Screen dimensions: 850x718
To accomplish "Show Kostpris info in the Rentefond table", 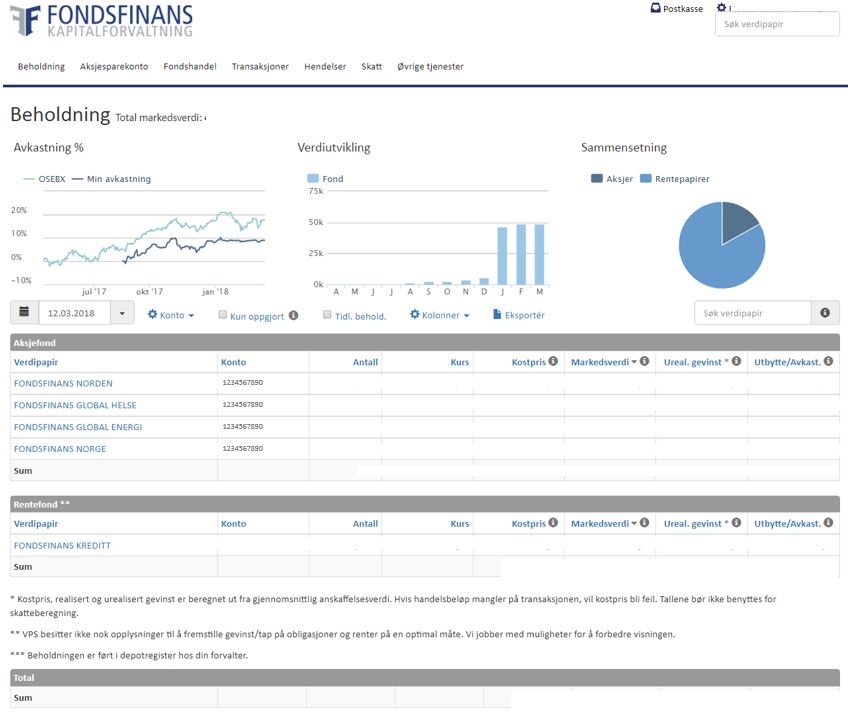I will [x=553, y=522].
